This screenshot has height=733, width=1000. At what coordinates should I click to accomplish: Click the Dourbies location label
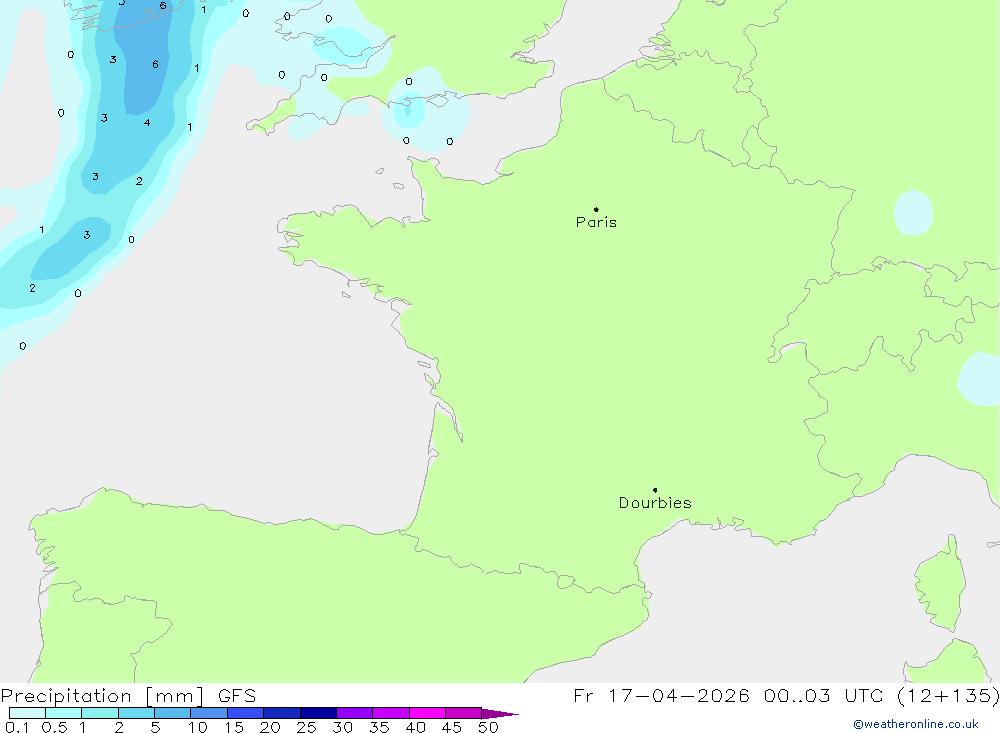[655, 503]
